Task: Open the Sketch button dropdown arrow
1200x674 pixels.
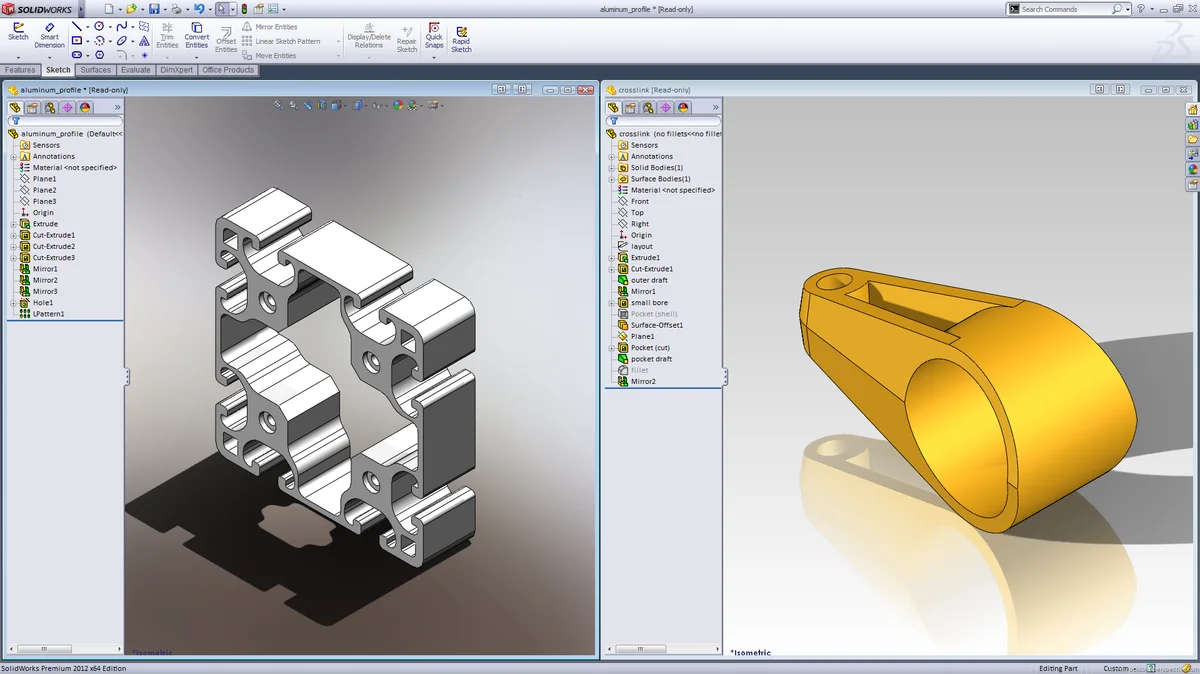Action: click(18, 57)
